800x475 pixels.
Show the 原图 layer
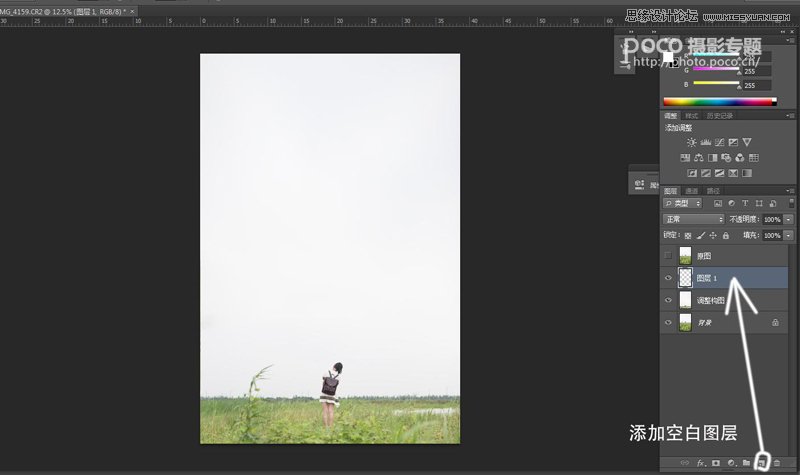click(668, 256)
